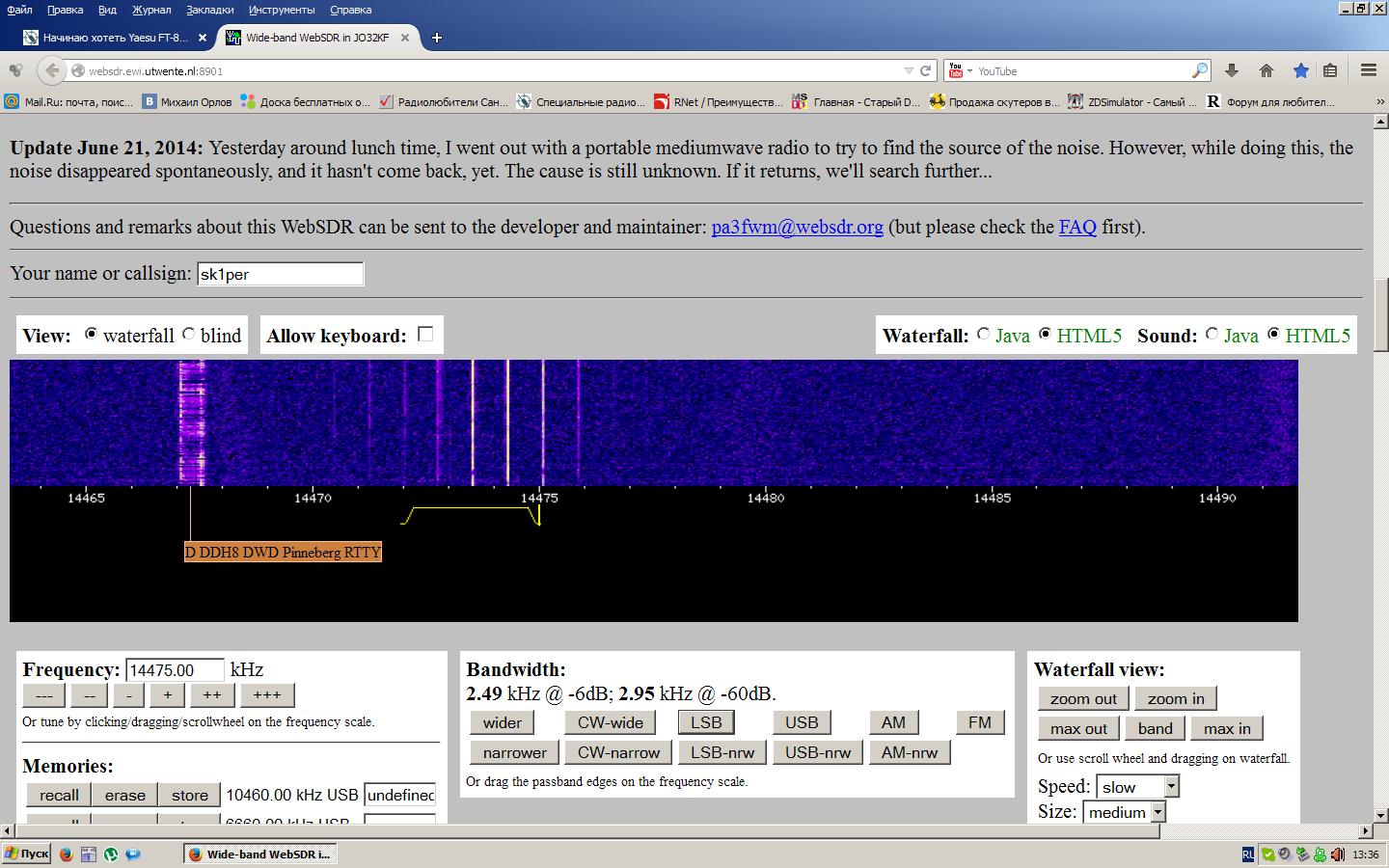Click the RU language indicator
The height and width of the screenshot is (868, 1389).
[1248, 854]
